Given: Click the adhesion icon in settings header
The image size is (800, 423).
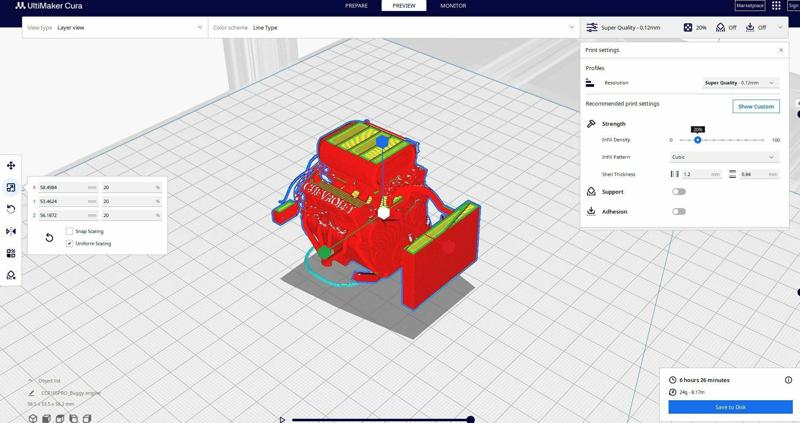Looking at the screenshot, I should (750, 28).
